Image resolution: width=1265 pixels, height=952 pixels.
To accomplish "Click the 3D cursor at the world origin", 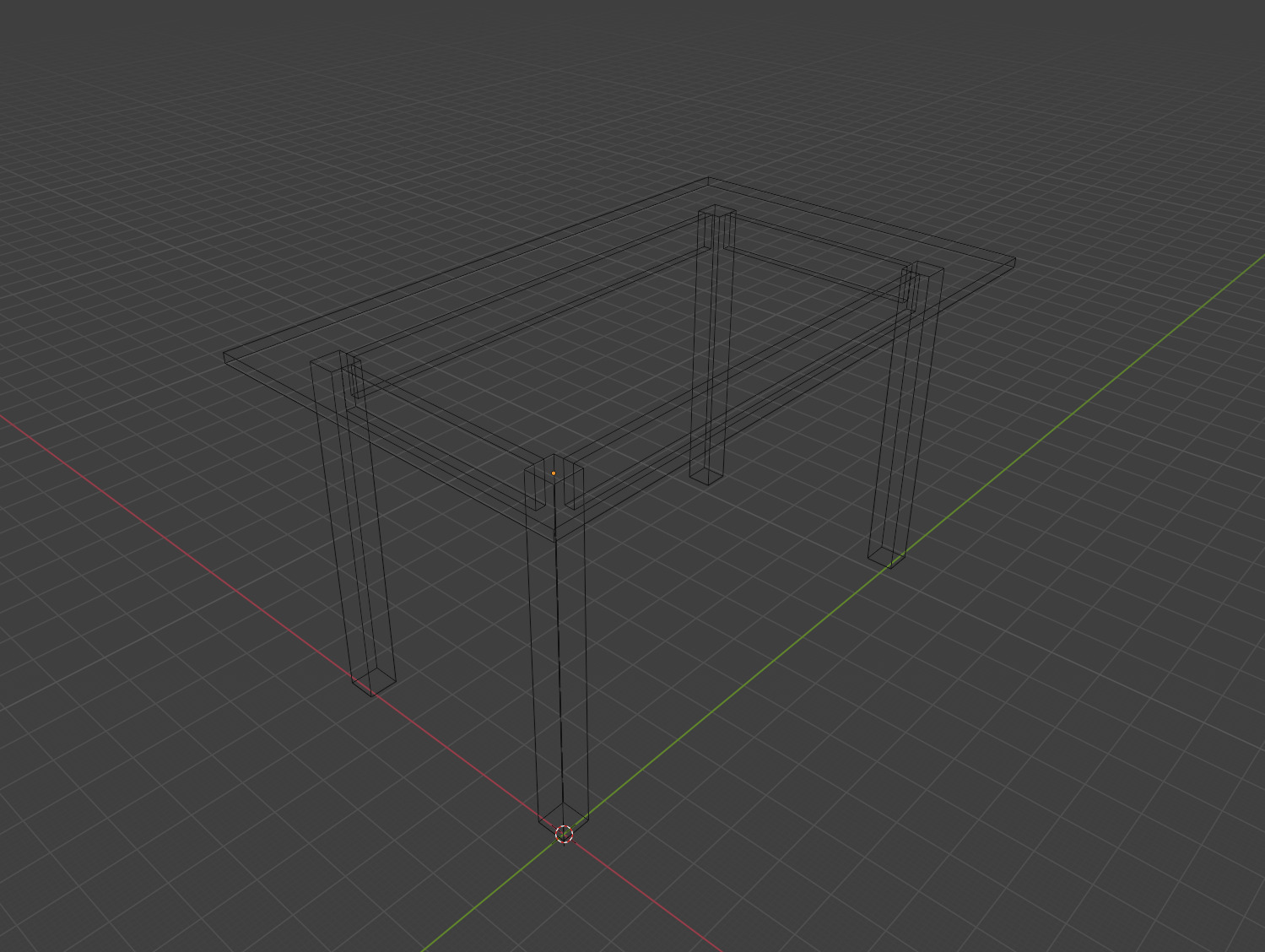I will click(x=565, y=835).
